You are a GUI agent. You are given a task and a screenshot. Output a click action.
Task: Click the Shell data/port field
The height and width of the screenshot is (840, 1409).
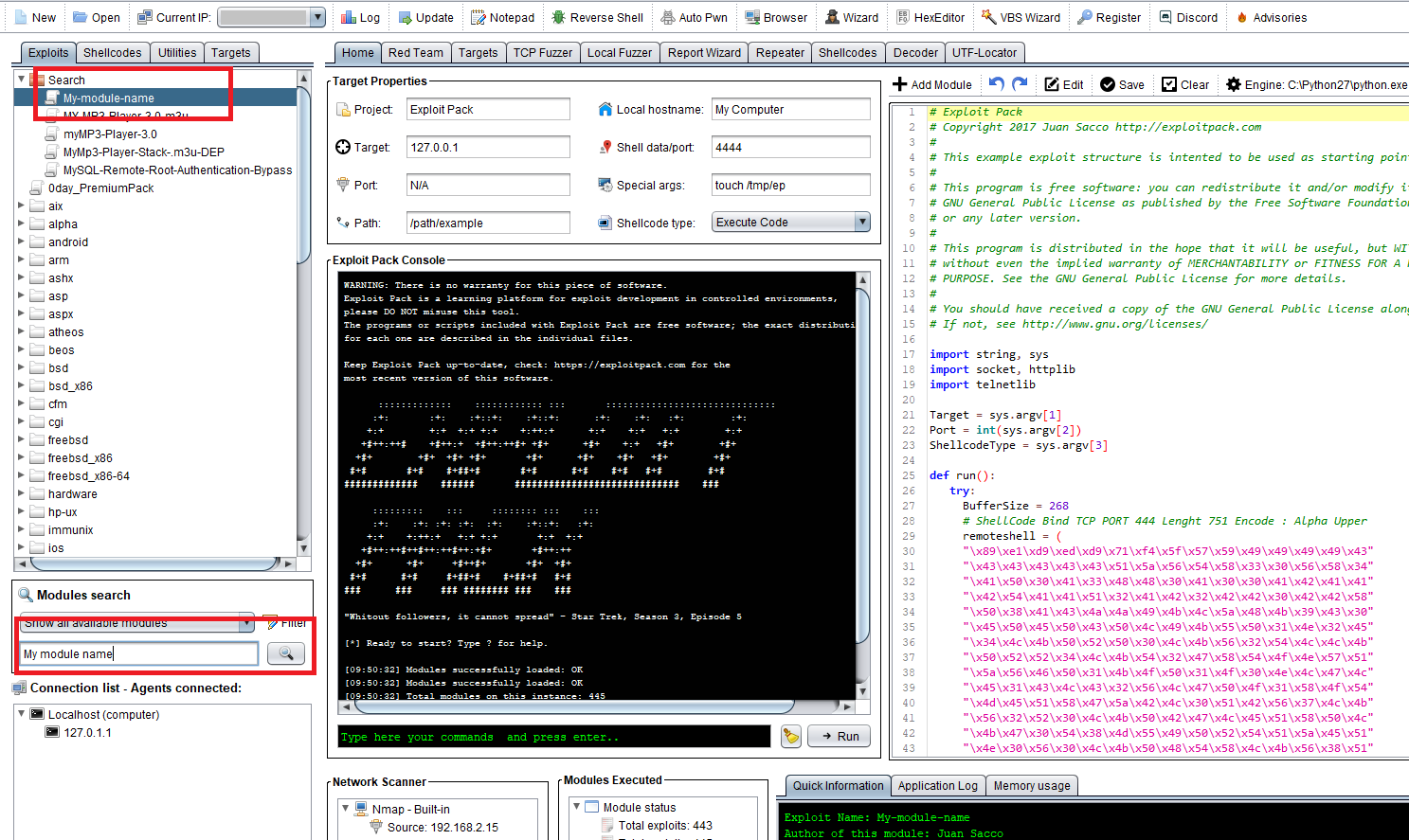[x=791, y=147]
